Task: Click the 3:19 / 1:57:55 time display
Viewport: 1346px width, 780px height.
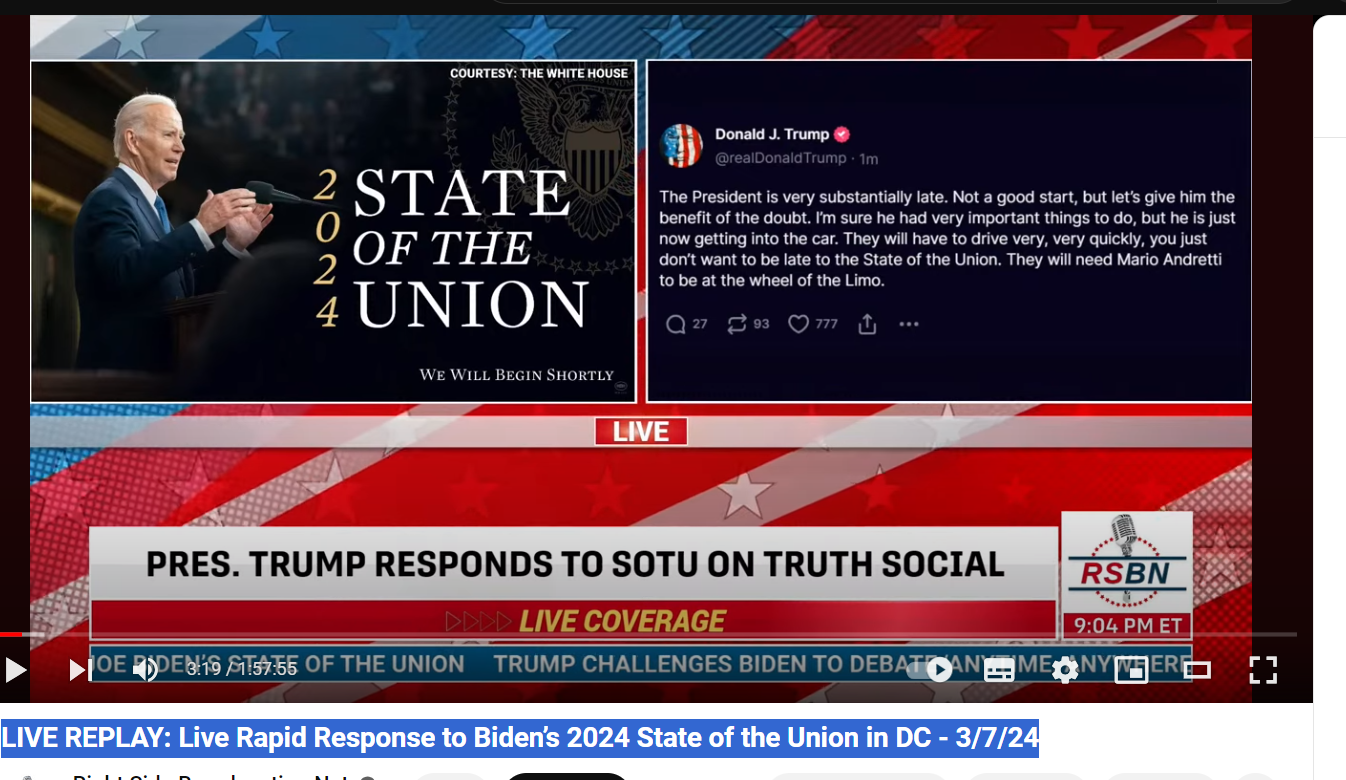Action: (241, 669)
